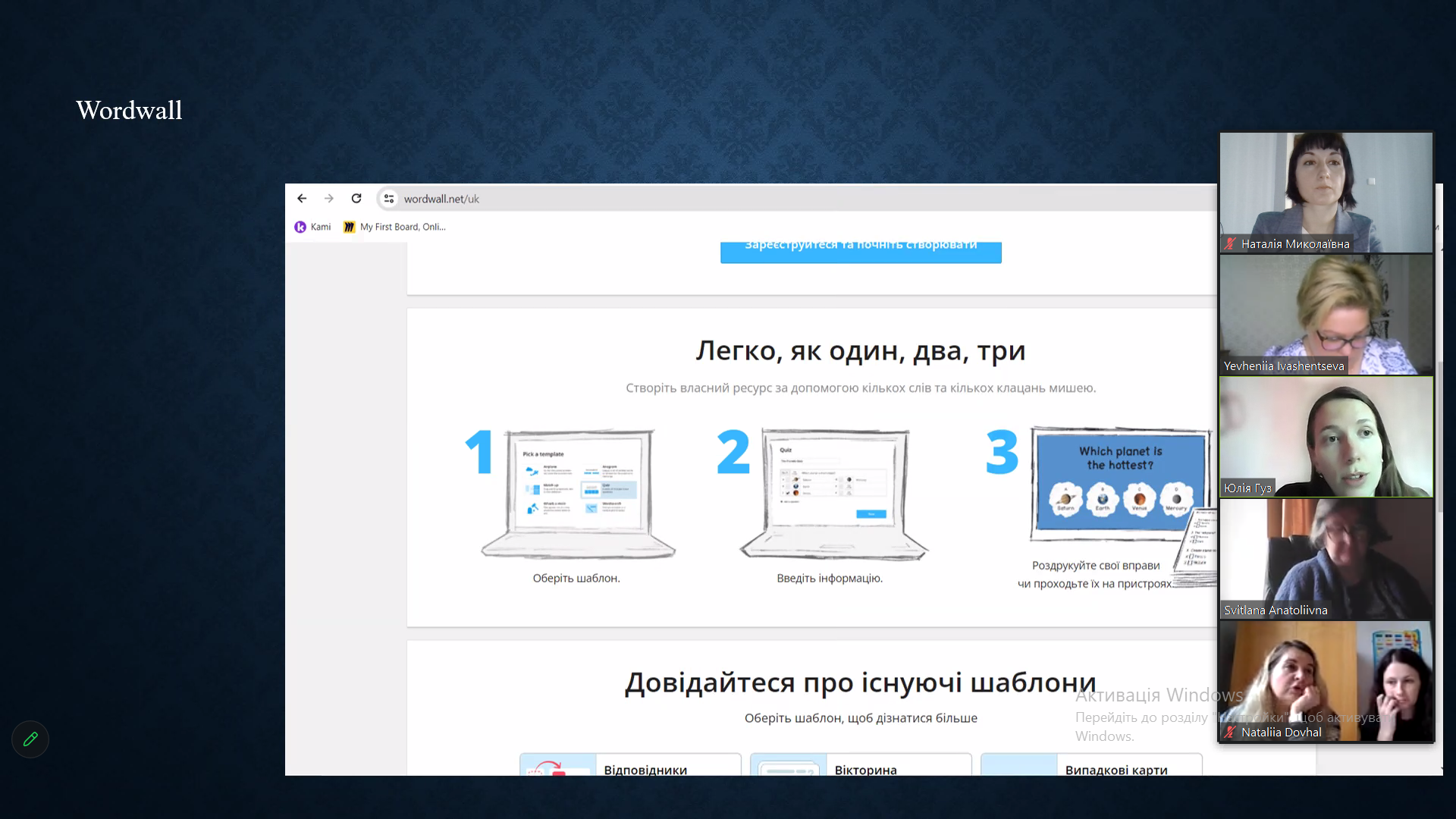Click the browser forward arrow
This screenshot has width=1456, height=819.
click(x=328, y=199)
